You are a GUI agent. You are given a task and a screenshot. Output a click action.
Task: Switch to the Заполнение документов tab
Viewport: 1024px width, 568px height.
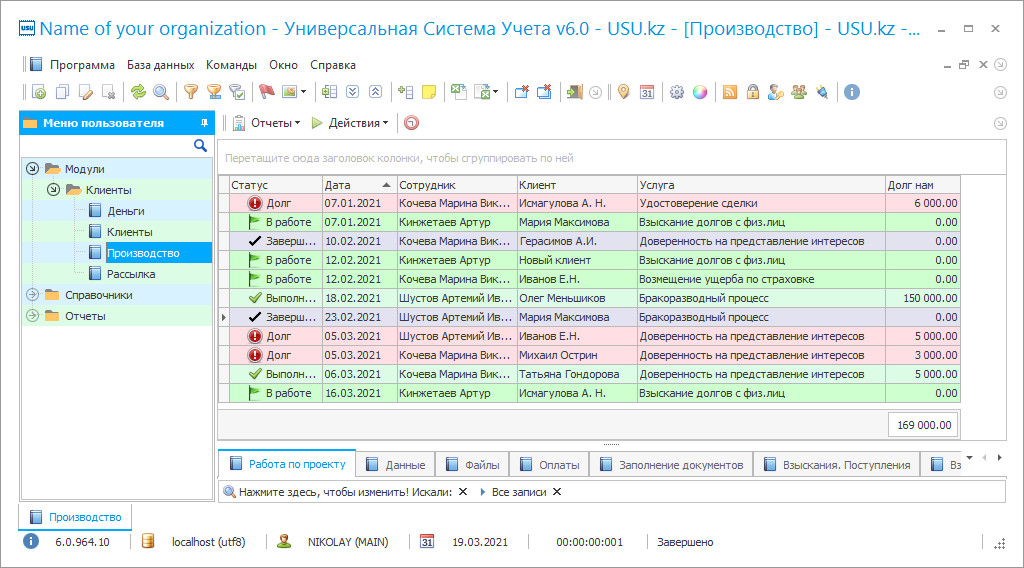(671, 464)
